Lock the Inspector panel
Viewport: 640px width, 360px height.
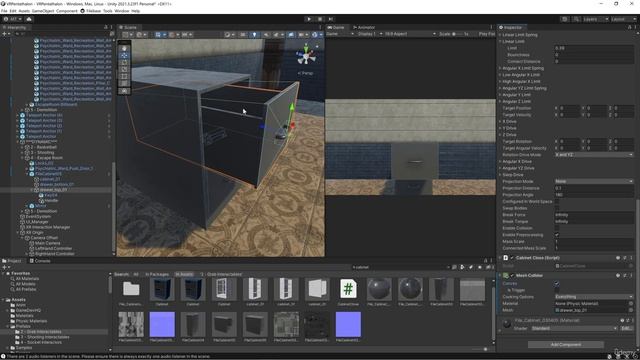coord(629,27)
